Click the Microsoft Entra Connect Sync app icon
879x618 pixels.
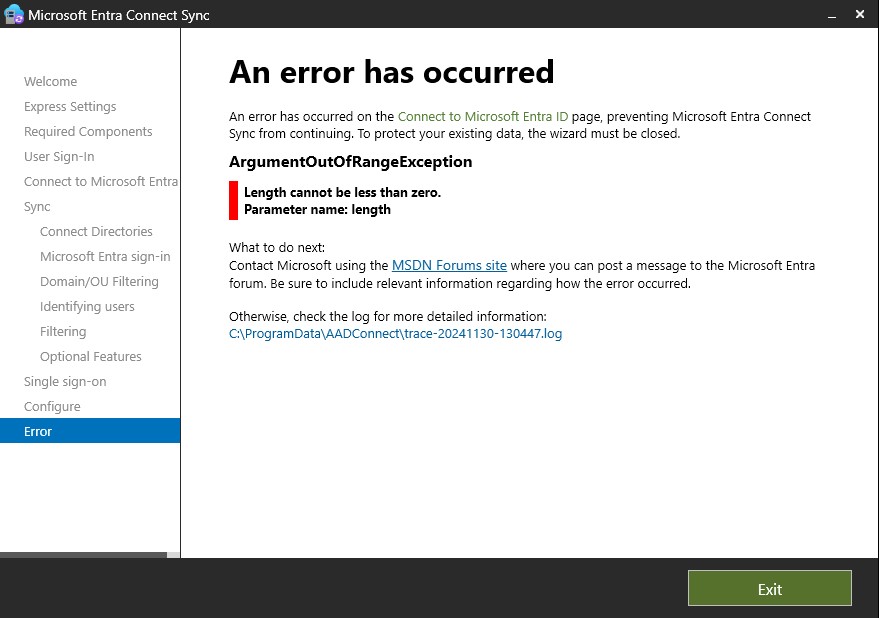coord(13,14)
